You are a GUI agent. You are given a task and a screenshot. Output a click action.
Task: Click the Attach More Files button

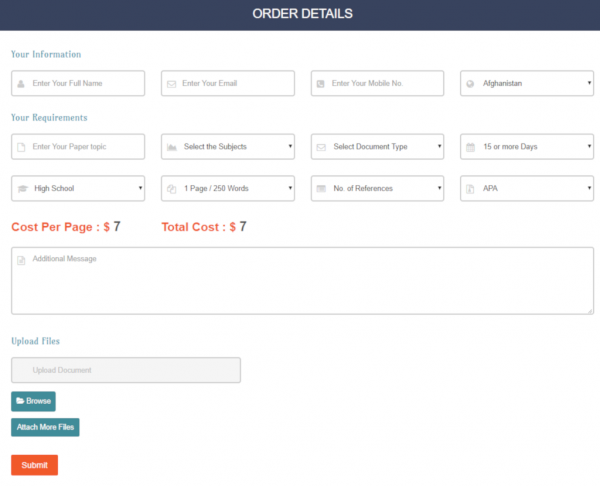pyautogui.click(x=45, y=427)
